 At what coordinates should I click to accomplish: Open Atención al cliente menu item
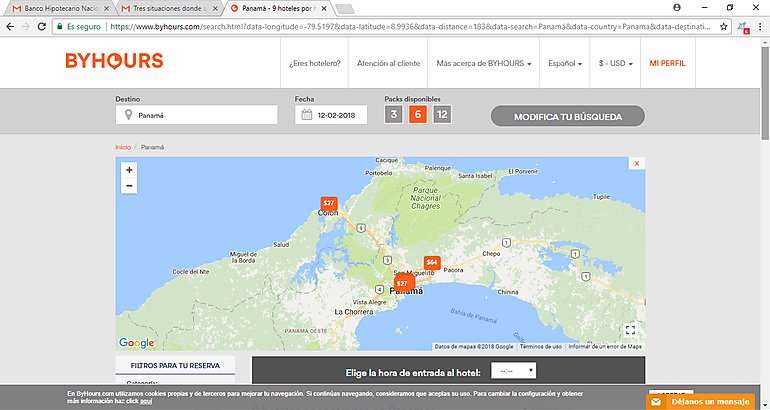tap(388, 63)
